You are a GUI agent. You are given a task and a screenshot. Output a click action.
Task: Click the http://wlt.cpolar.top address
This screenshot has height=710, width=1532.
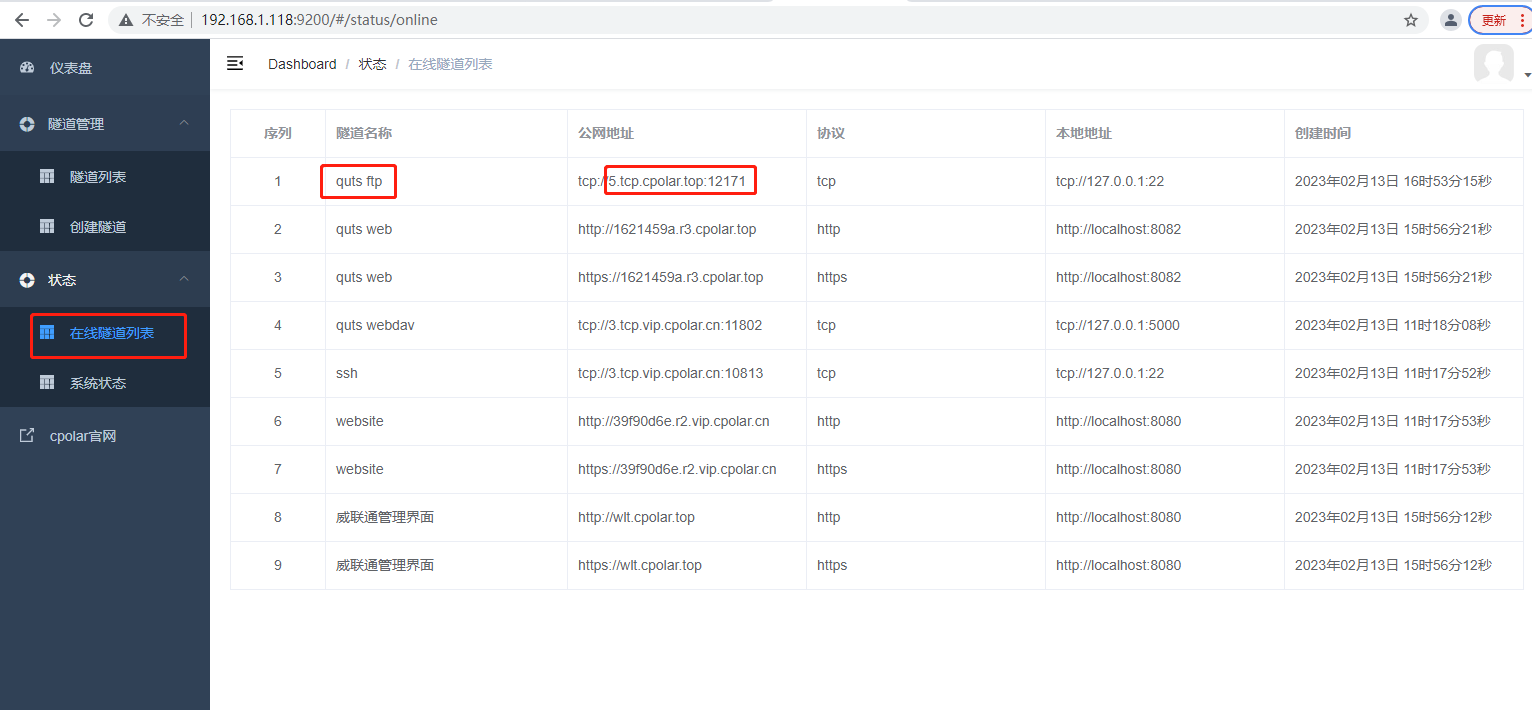(636, 517)
